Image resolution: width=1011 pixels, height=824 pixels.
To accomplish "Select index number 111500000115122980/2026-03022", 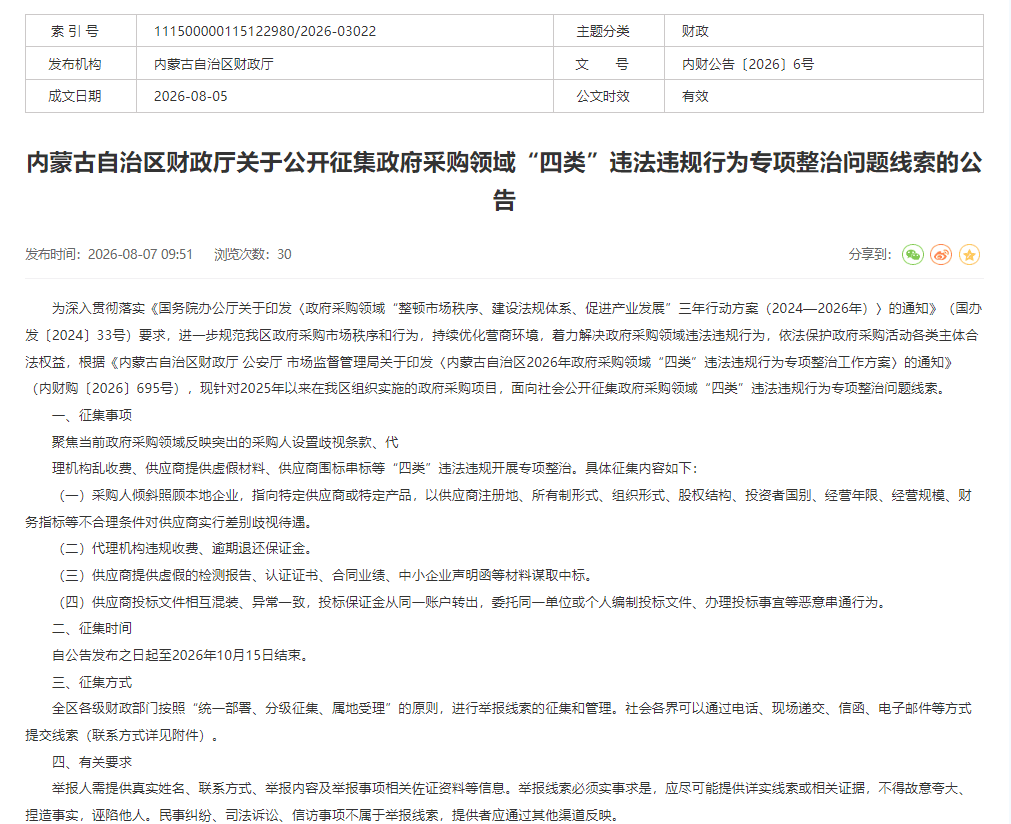I will click(265, 31).
